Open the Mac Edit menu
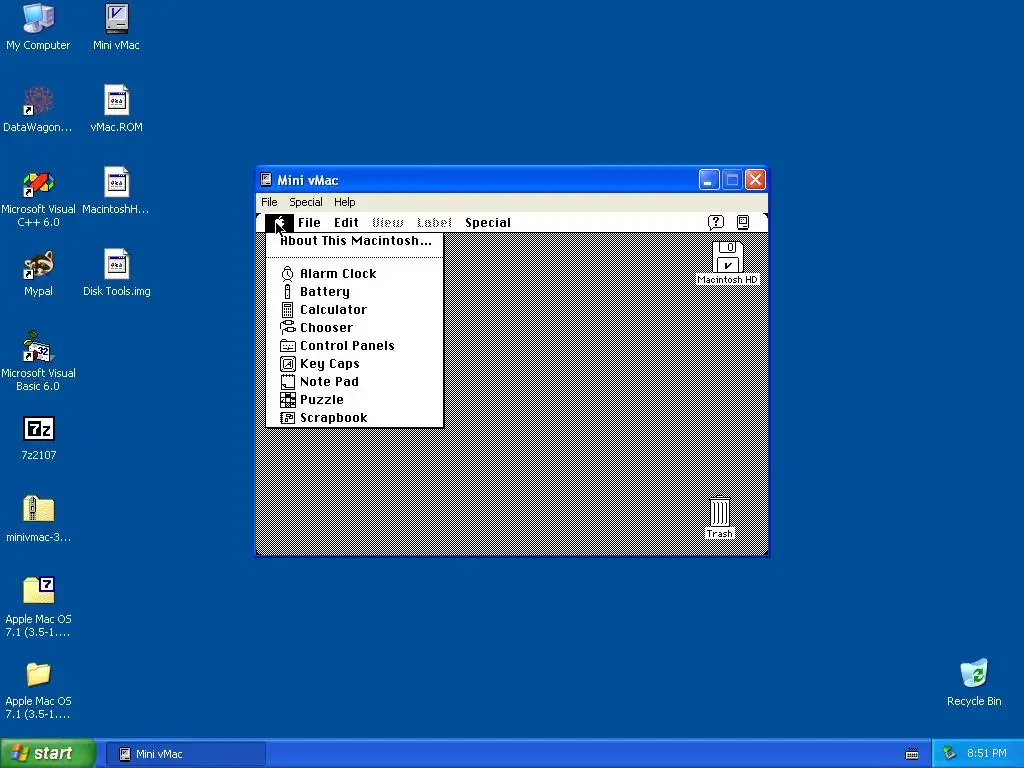 pos(346,223)
